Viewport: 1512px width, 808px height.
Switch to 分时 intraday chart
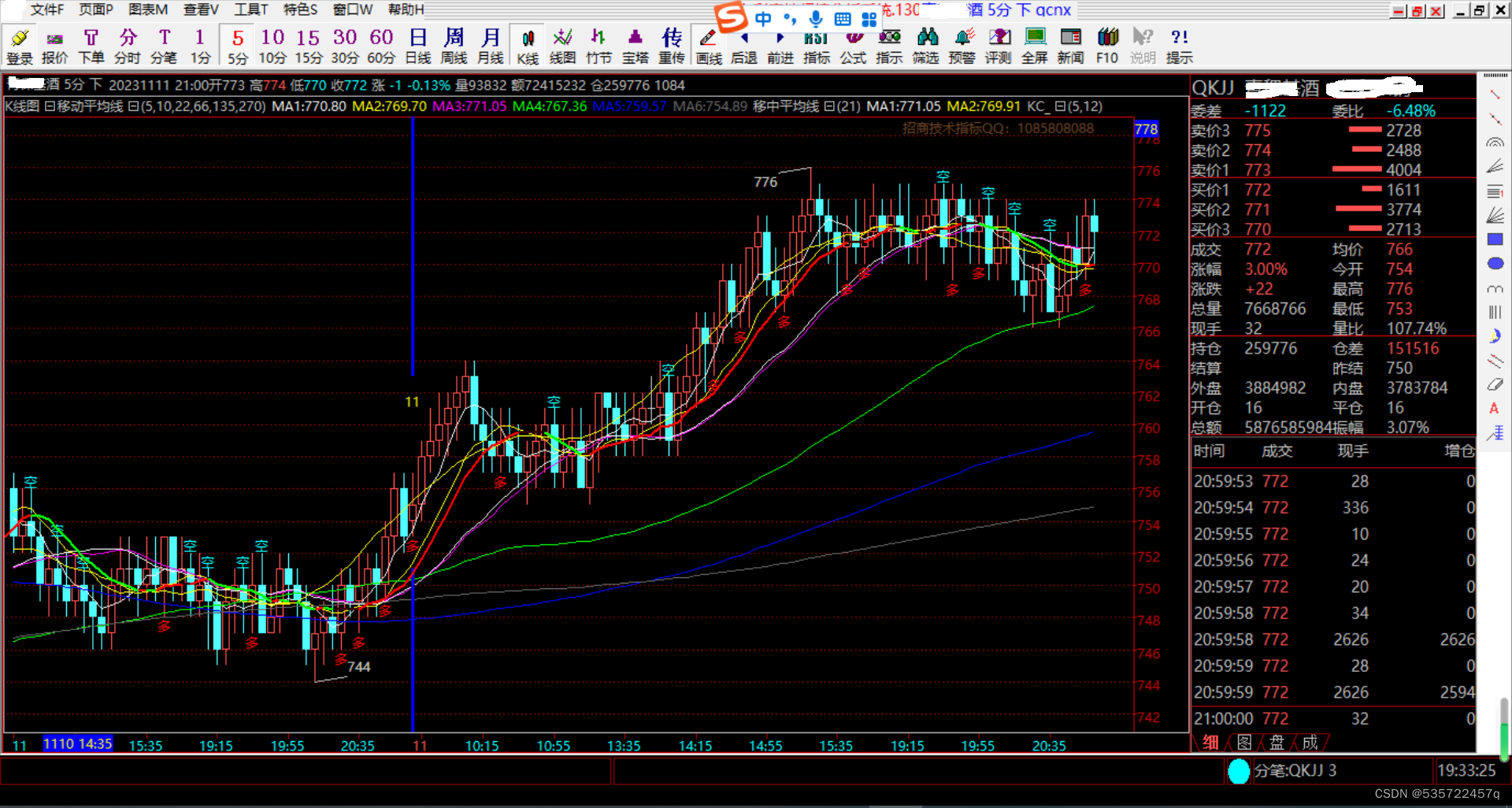coord(128,46)
